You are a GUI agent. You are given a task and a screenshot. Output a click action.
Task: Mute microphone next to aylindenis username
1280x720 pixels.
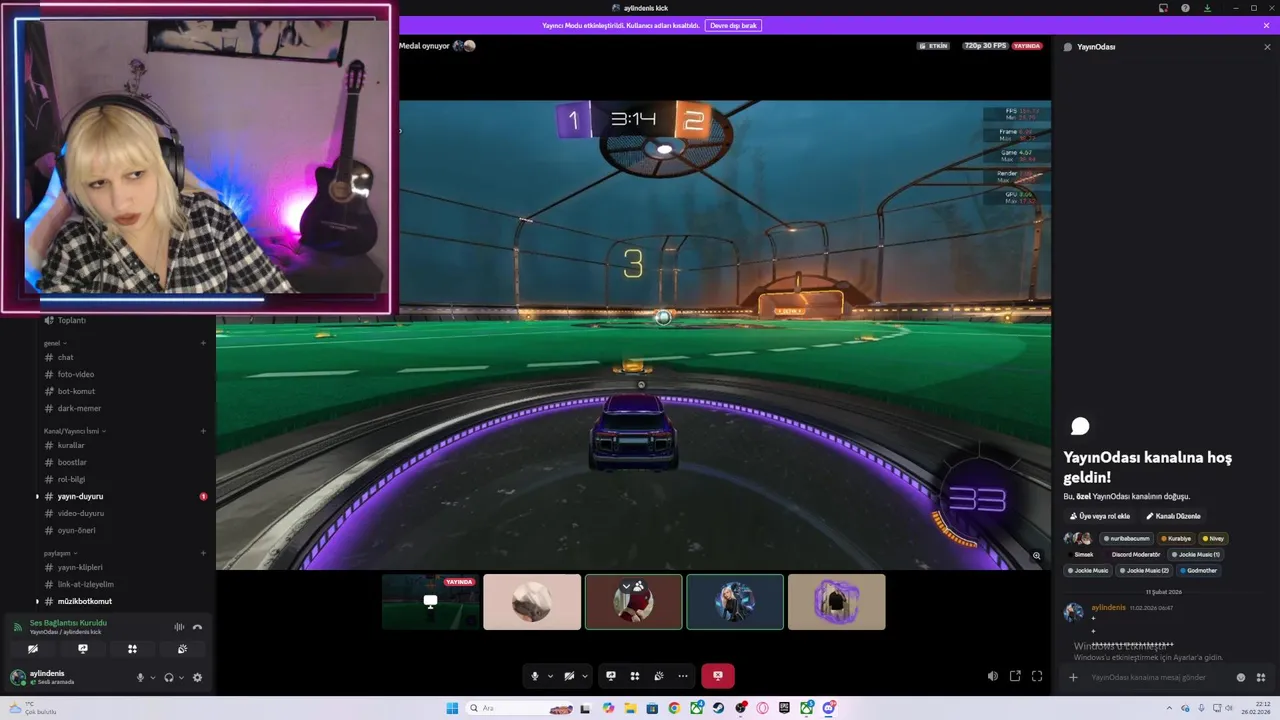[141, 677]
